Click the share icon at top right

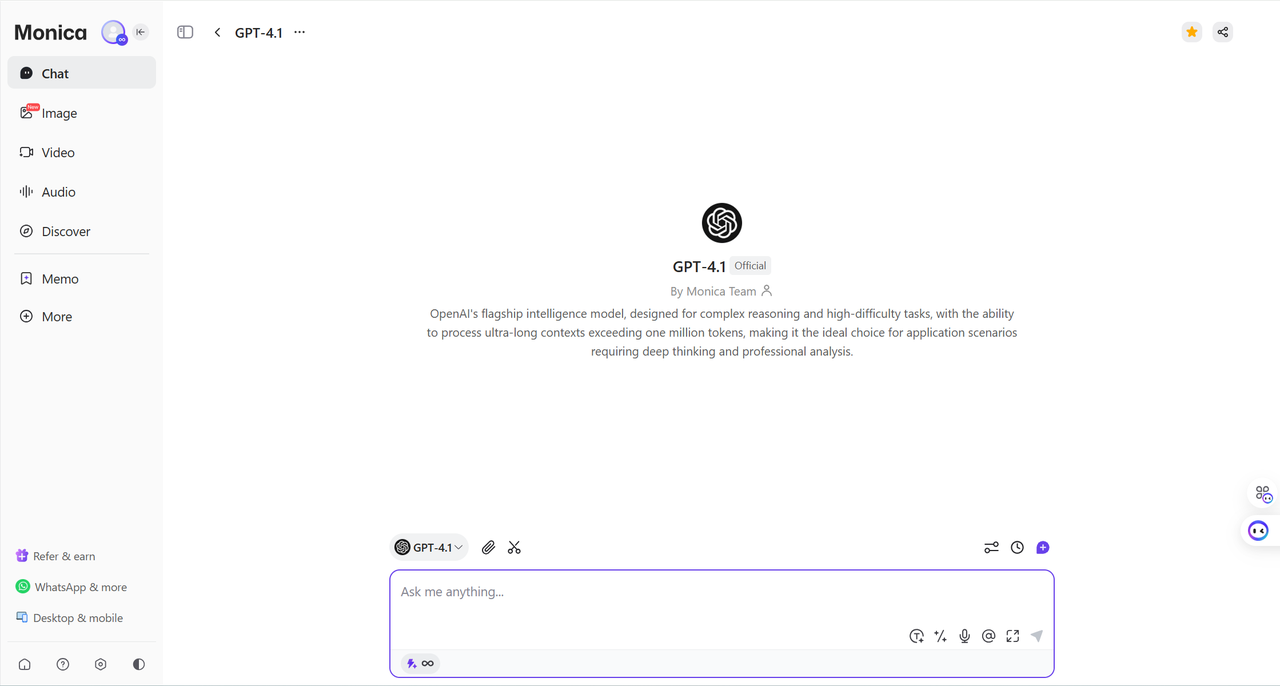tap(1223, 32)
